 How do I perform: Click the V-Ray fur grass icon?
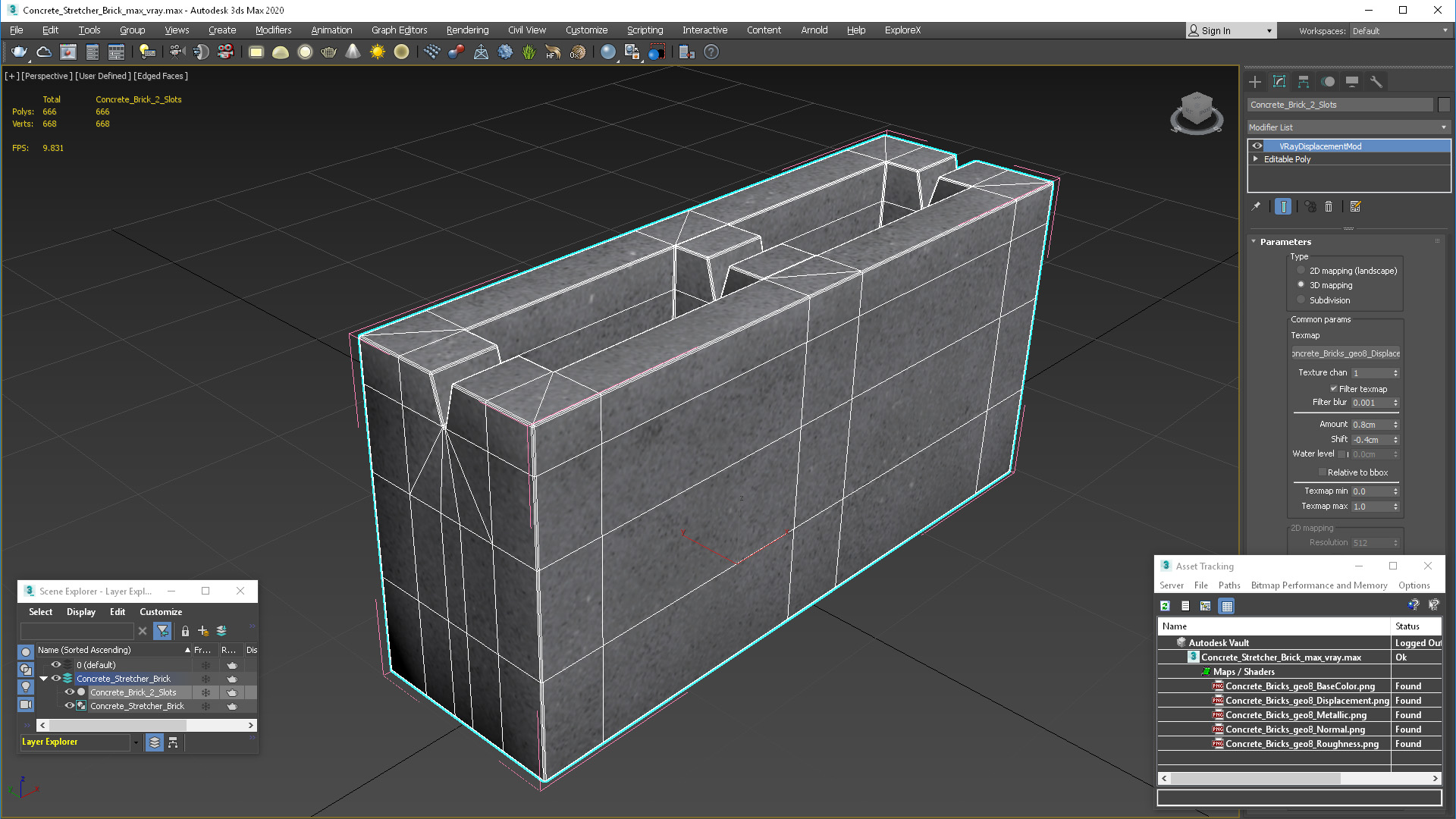(529, 52)
